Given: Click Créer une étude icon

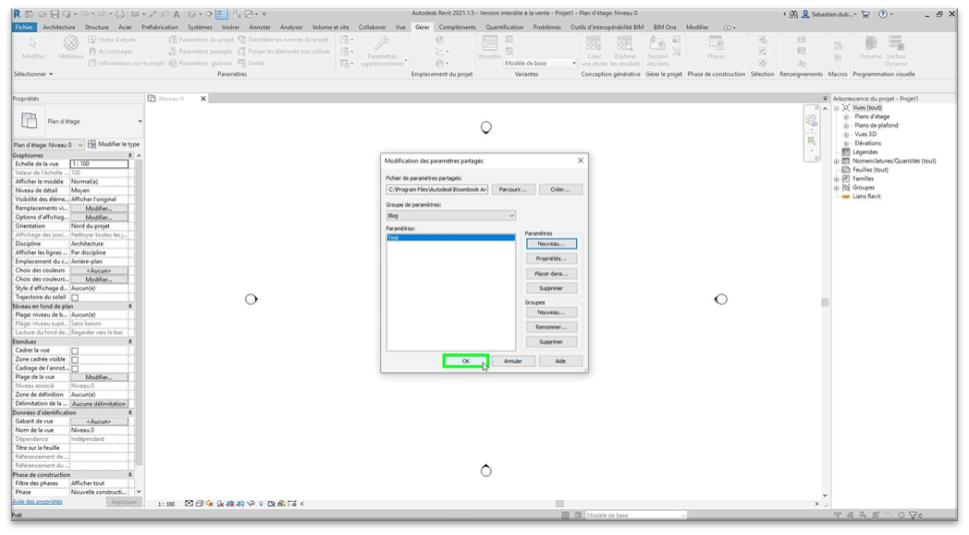Looking at the screenshot, I should click(x=593, y=43).
